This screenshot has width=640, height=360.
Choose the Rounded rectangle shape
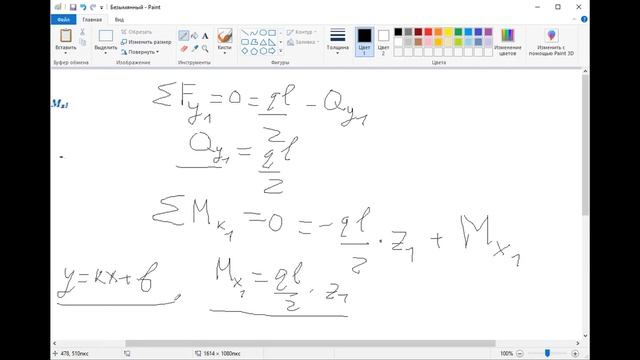[x=245, y=42]
